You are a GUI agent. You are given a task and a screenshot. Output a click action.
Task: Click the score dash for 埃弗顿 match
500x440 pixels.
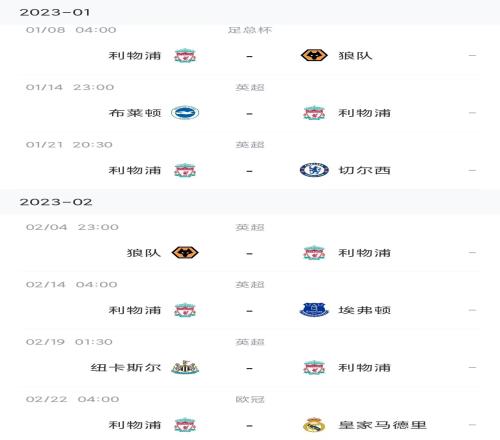click(x=249, y=311)
